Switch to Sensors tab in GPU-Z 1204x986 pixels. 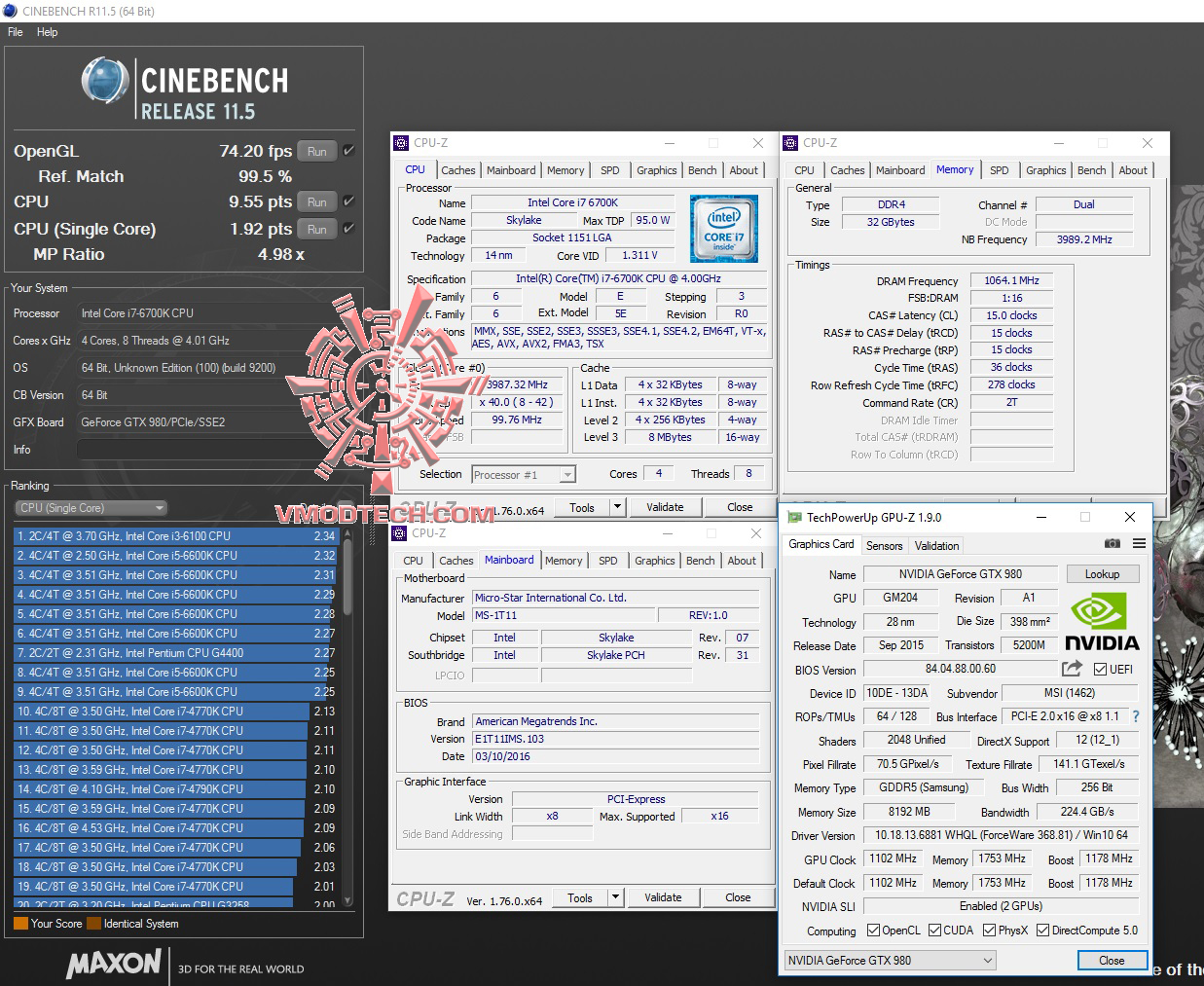click(x=884, y=546)
